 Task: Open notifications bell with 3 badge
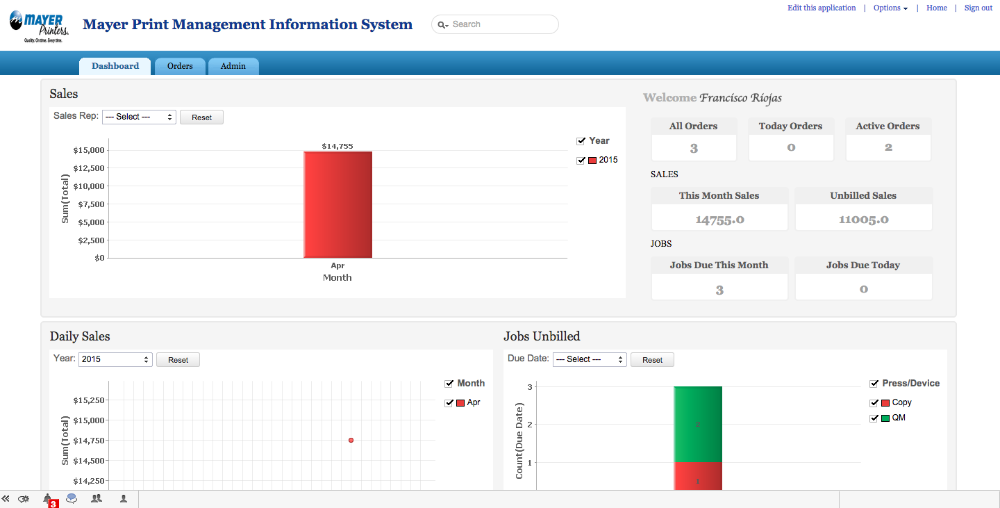point(47,498)
